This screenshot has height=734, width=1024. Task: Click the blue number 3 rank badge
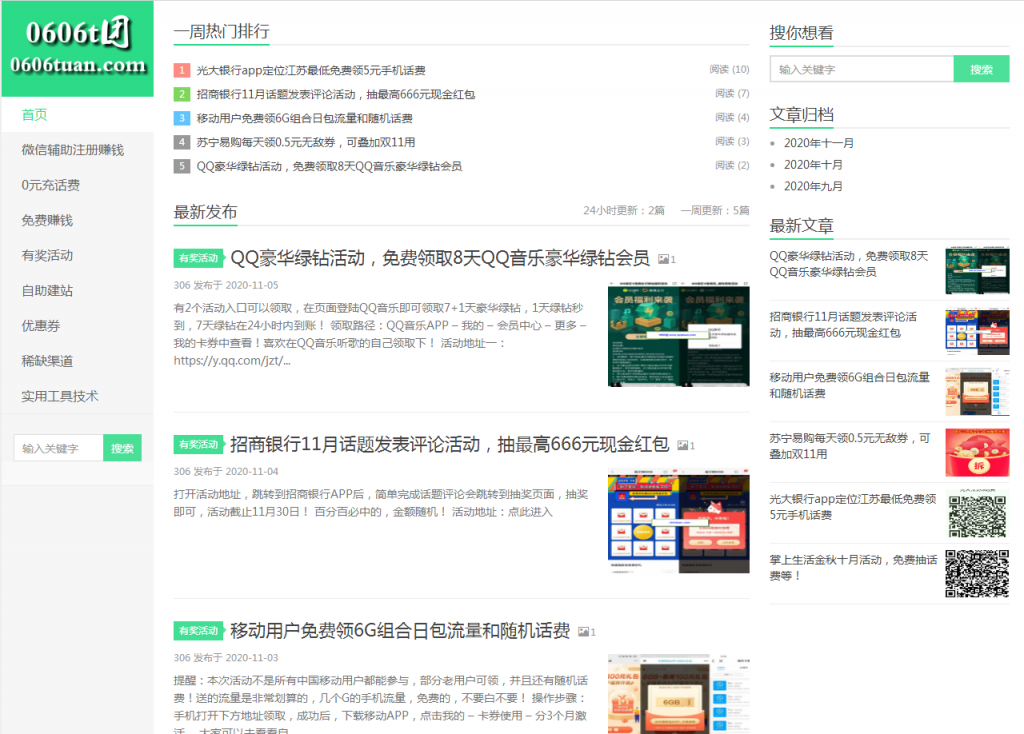[x=182, y=118]
